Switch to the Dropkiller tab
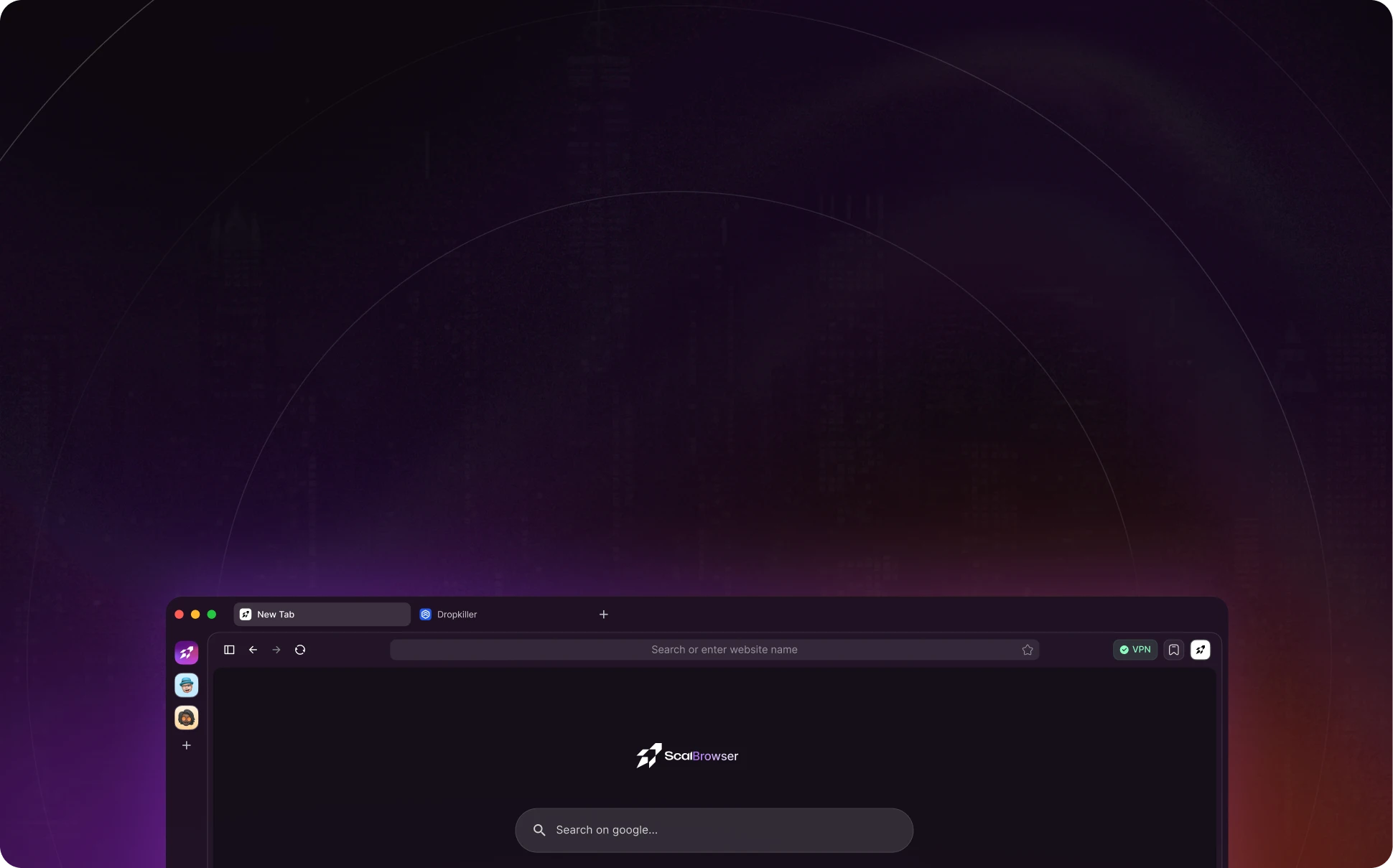The width and height of the screenshot is (1393, 868). 457,615
